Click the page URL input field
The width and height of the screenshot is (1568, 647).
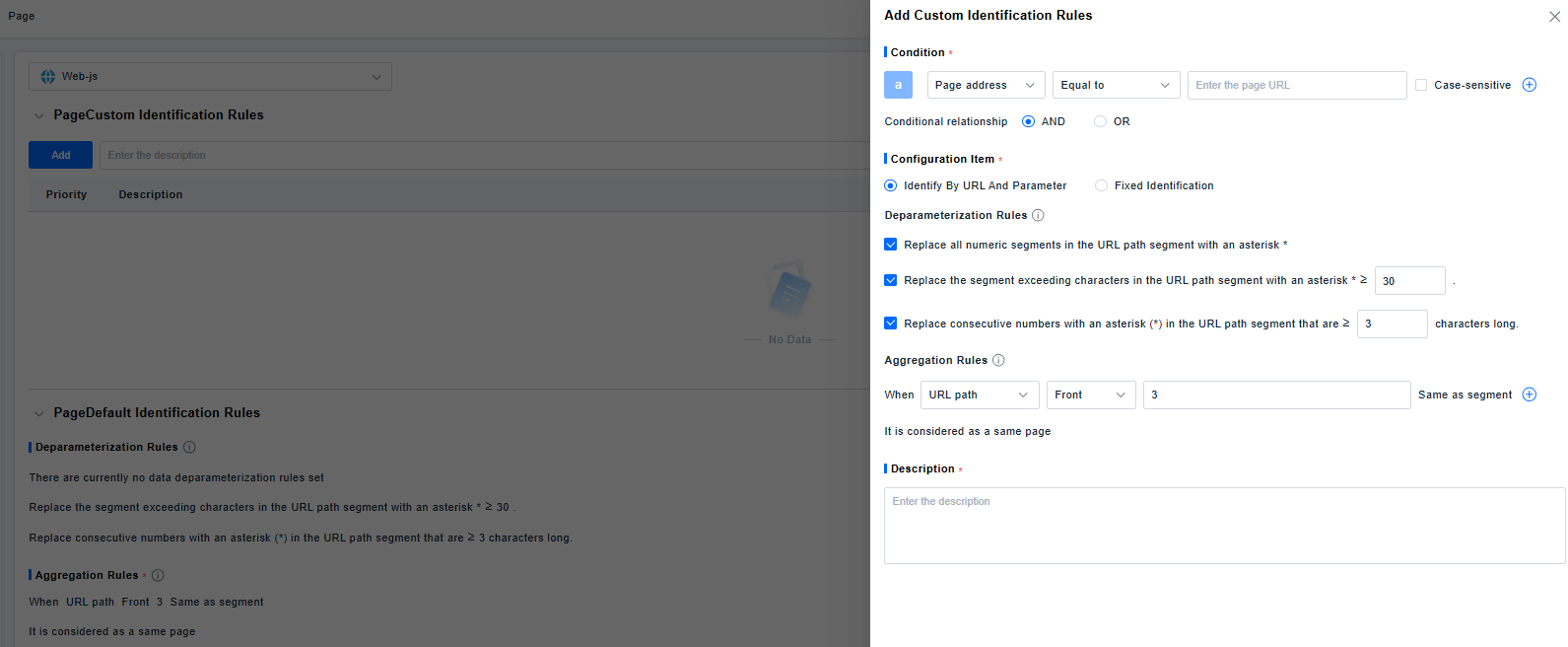(x=1296, y=85)
